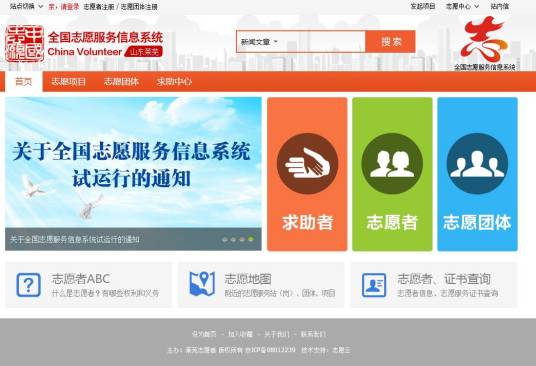536x366 pixels.
Task: Click the group icon for 志愿团体
Action: [x=477, y=164]
